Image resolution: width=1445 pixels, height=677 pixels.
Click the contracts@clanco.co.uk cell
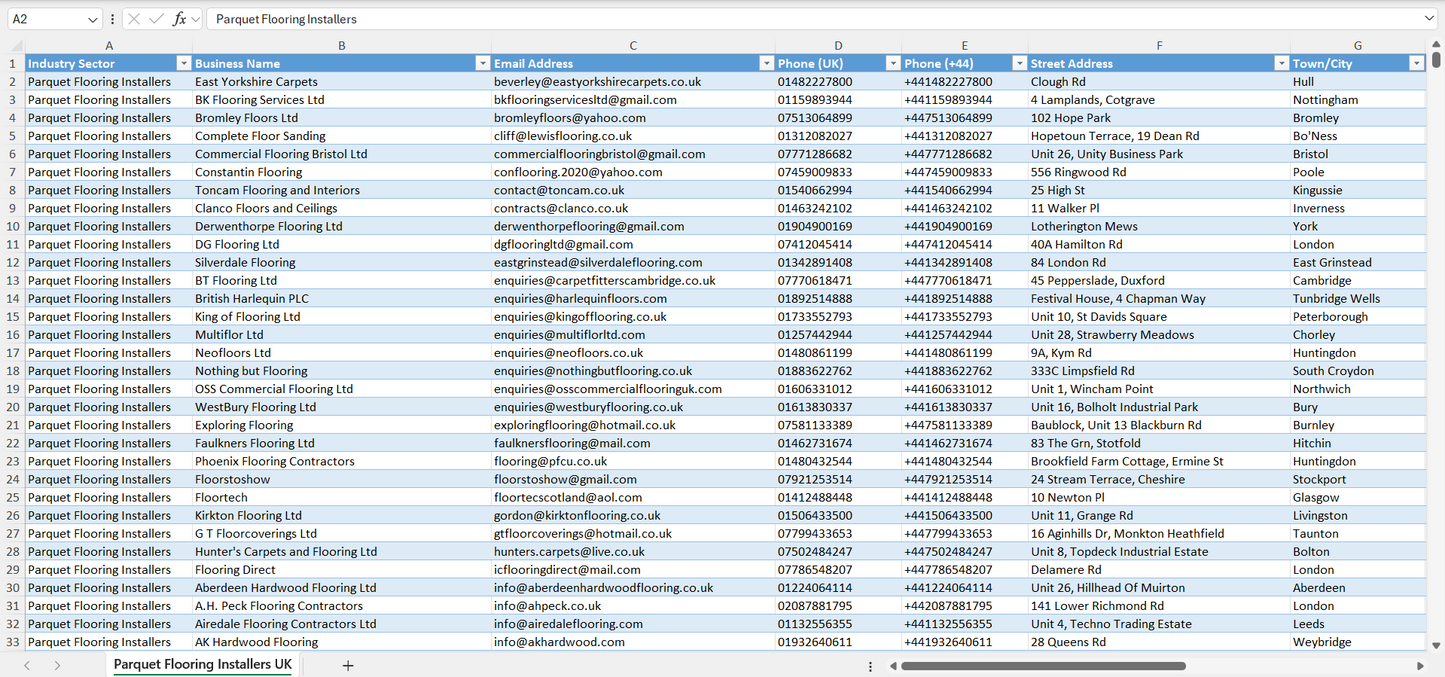(633, 208)
